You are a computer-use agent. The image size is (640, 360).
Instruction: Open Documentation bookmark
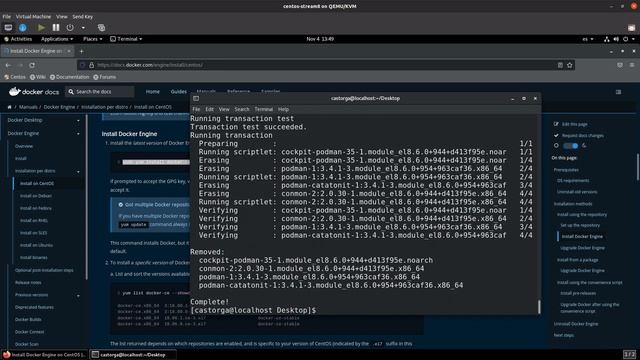click(x=69, y=77)
